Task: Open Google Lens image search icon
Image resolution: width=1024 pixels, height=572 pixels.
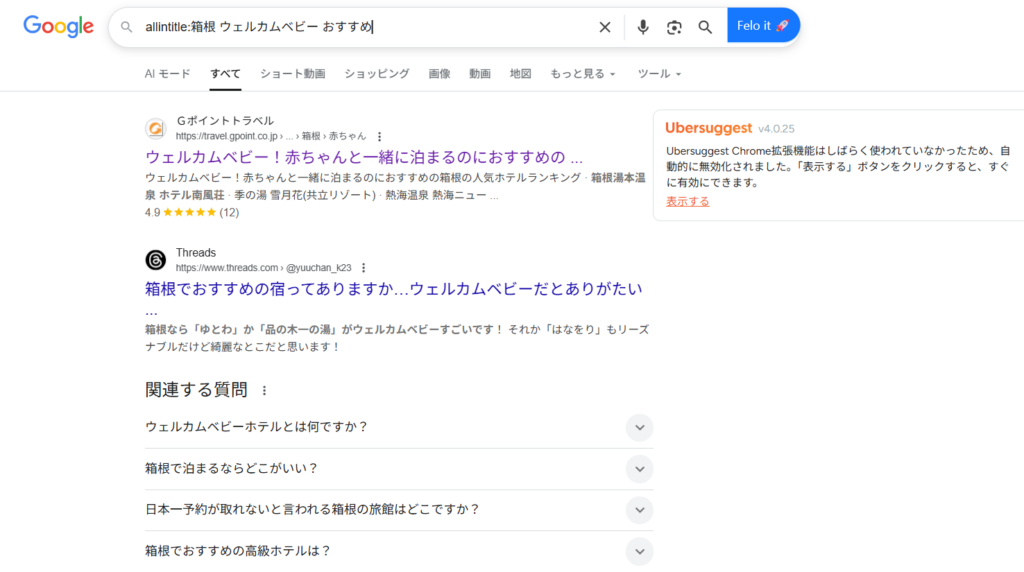Action: [674, 27]
